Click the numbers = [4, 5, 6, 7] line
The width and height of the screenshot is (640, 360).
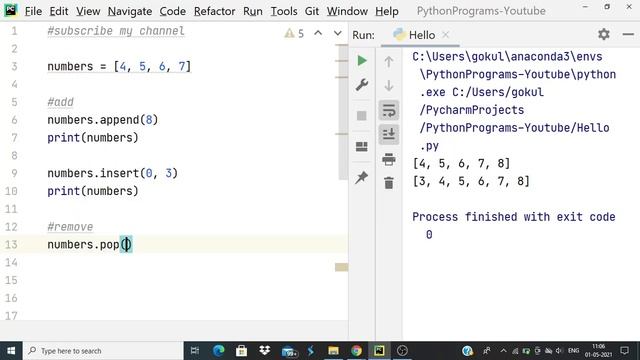pos(119,67)
